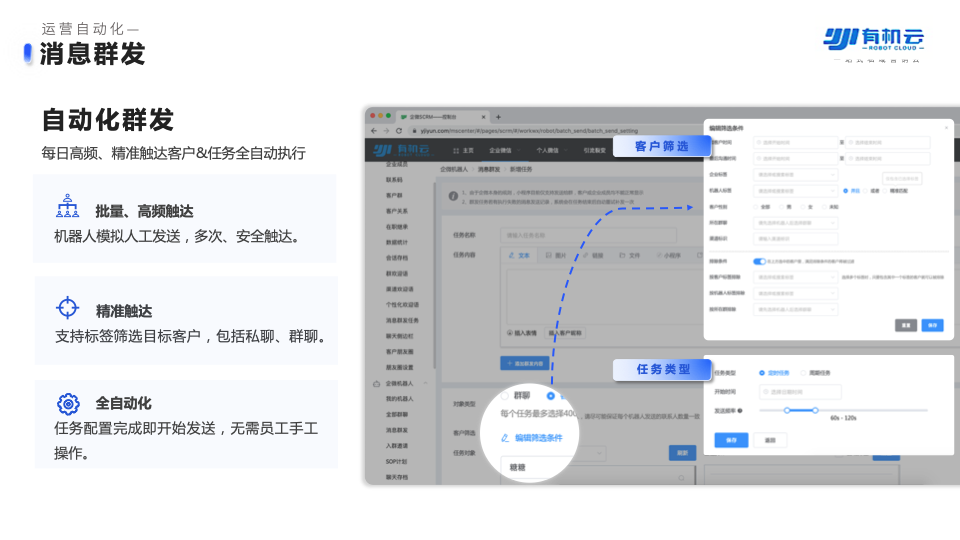Click the 有机云 Robot Cloud logo
The height and width of the screenshot is (540, 960).
tap(874, 39)
